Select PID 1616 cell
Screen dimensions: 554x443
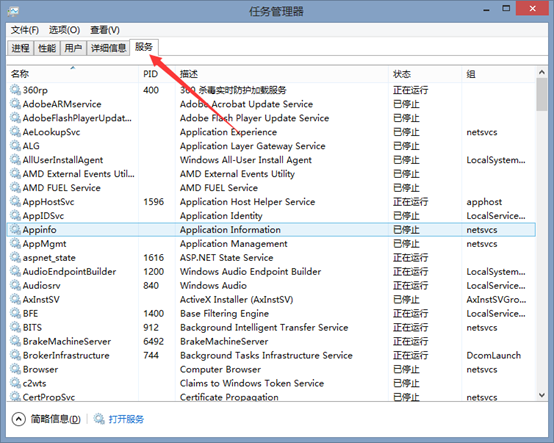pyautogui.click(x=154, y=258)
